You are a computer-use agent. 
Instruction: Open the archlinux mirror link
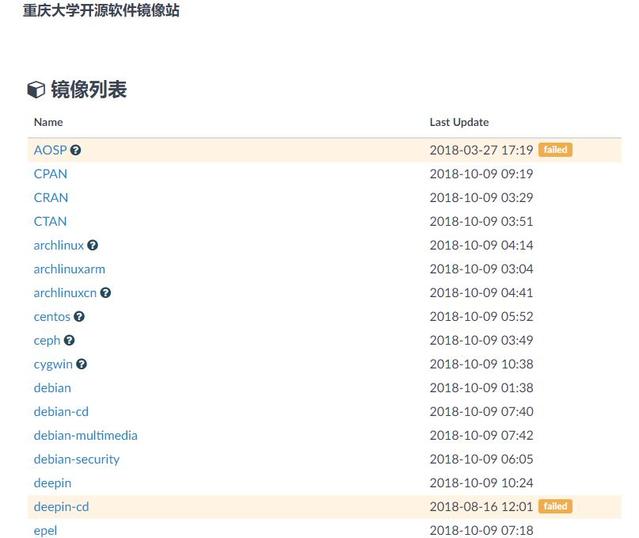click(x=59, y=245)
